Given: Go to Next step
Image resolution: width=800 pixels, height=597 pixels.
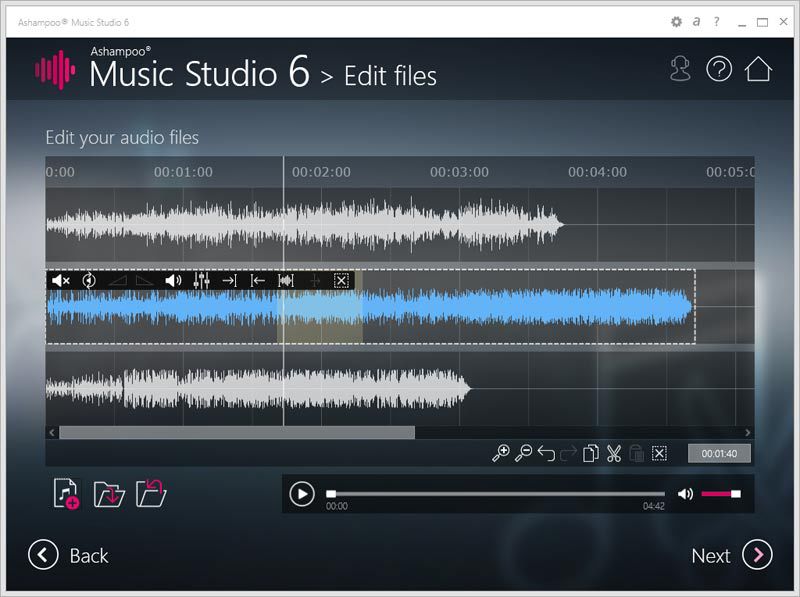Looking at the screenshot, I should pyautogui.click(x=732, y=555).
